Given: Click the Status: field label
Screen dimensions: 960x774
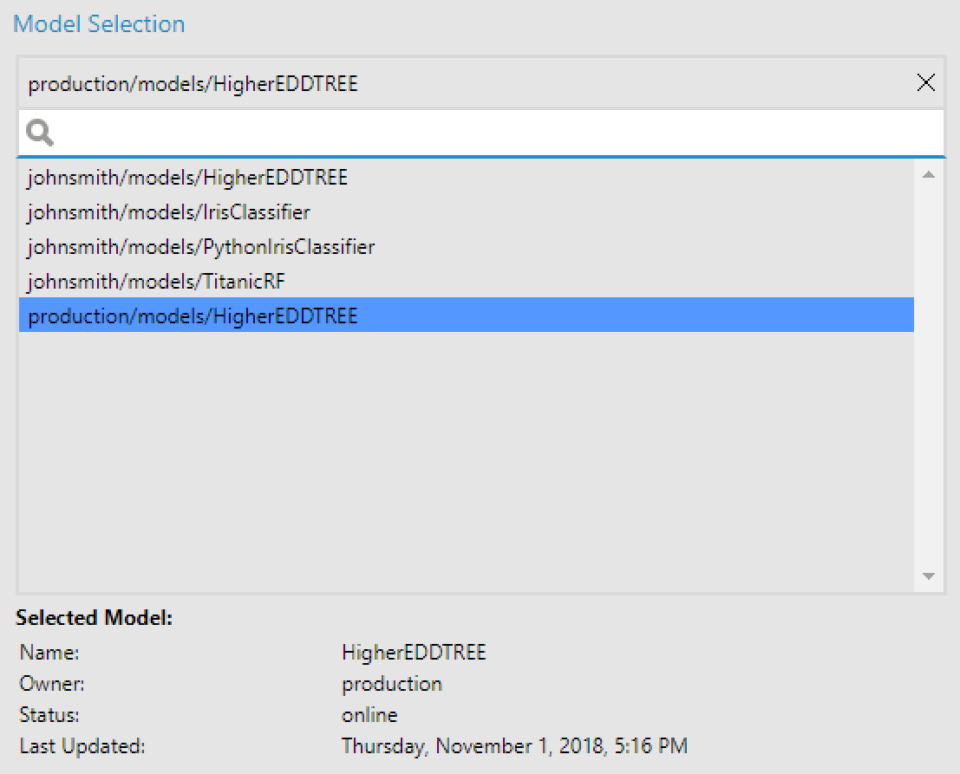Looking at the screenshot, I should point(50,715).
